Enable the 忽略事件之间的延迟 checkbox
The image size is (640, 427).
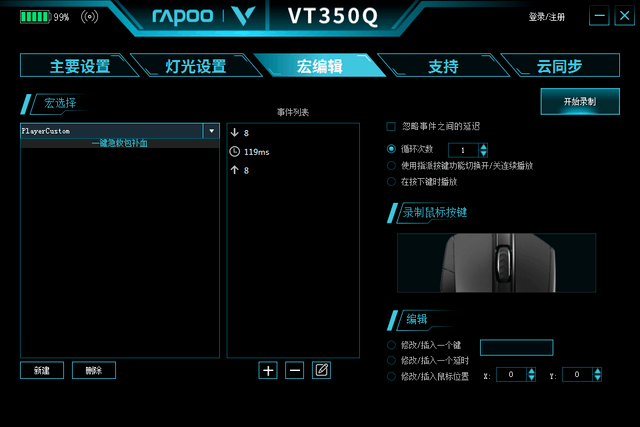point(391,126)
